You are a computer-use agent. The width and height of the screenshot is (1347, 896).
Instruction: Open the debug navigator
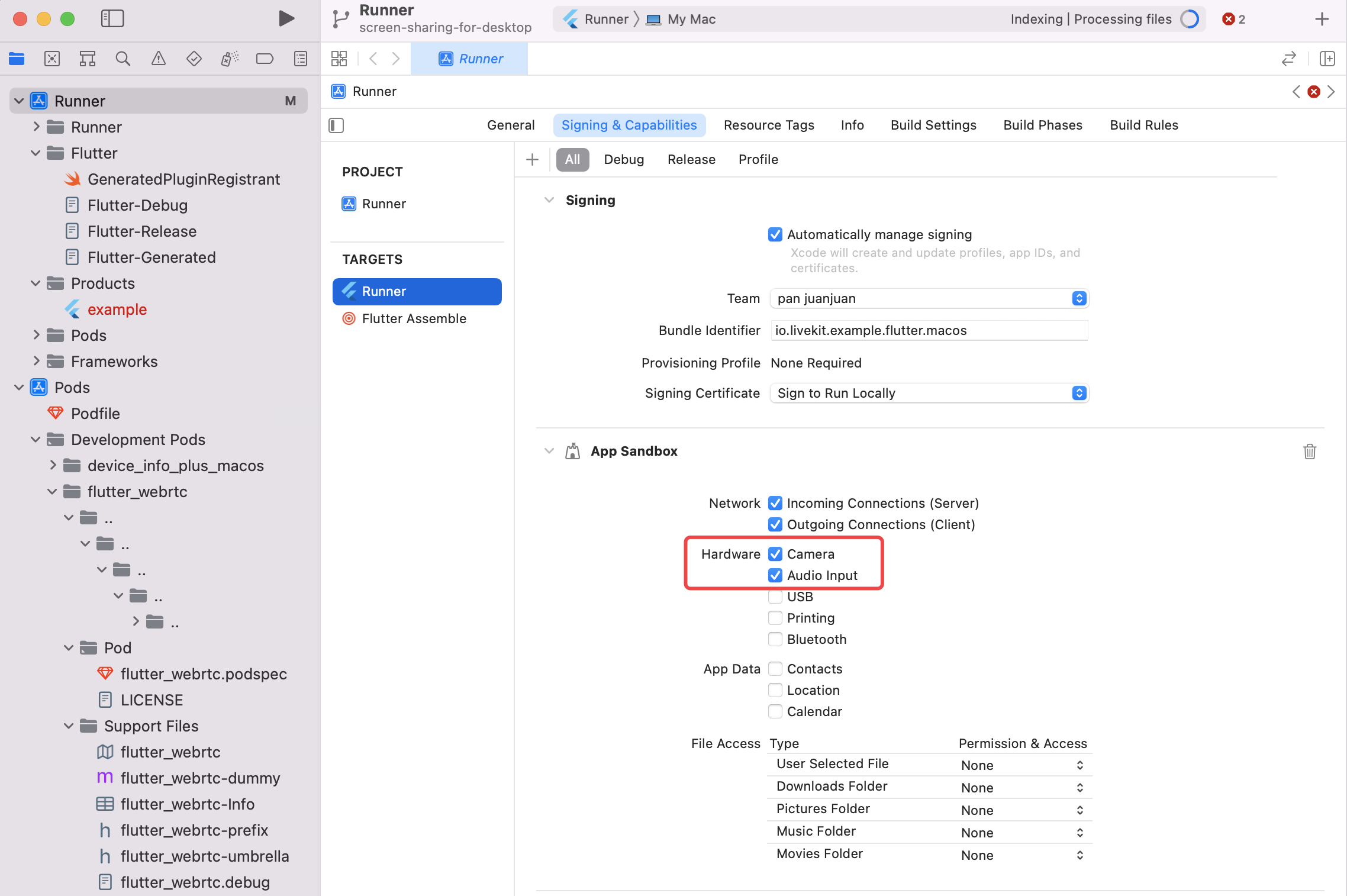[x=230, y=59]
